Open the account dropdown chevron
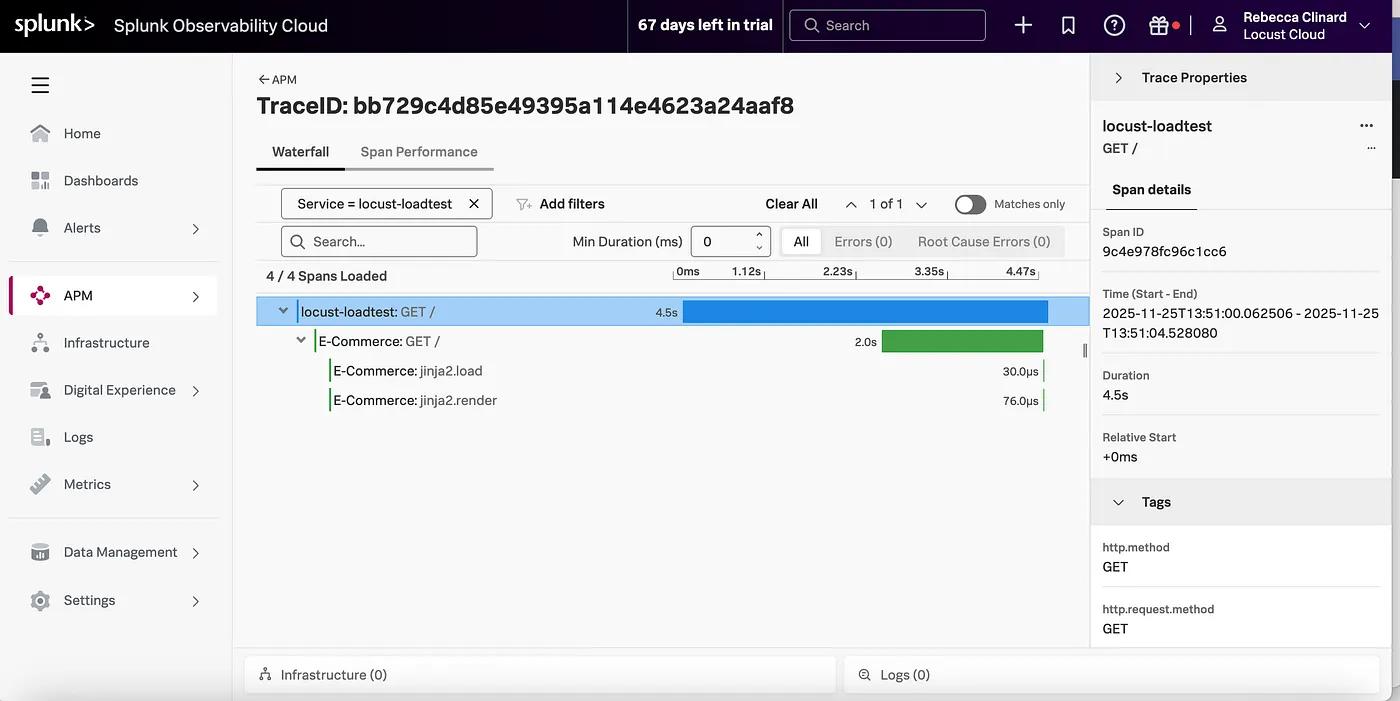Screen dimensions: 1400x701 [1364, 26]
